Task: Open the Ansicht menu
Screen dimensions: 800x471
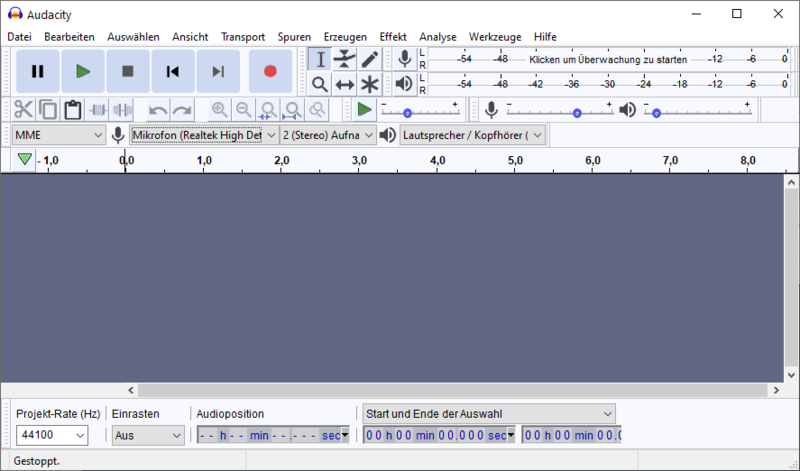Action: (190, 37)
